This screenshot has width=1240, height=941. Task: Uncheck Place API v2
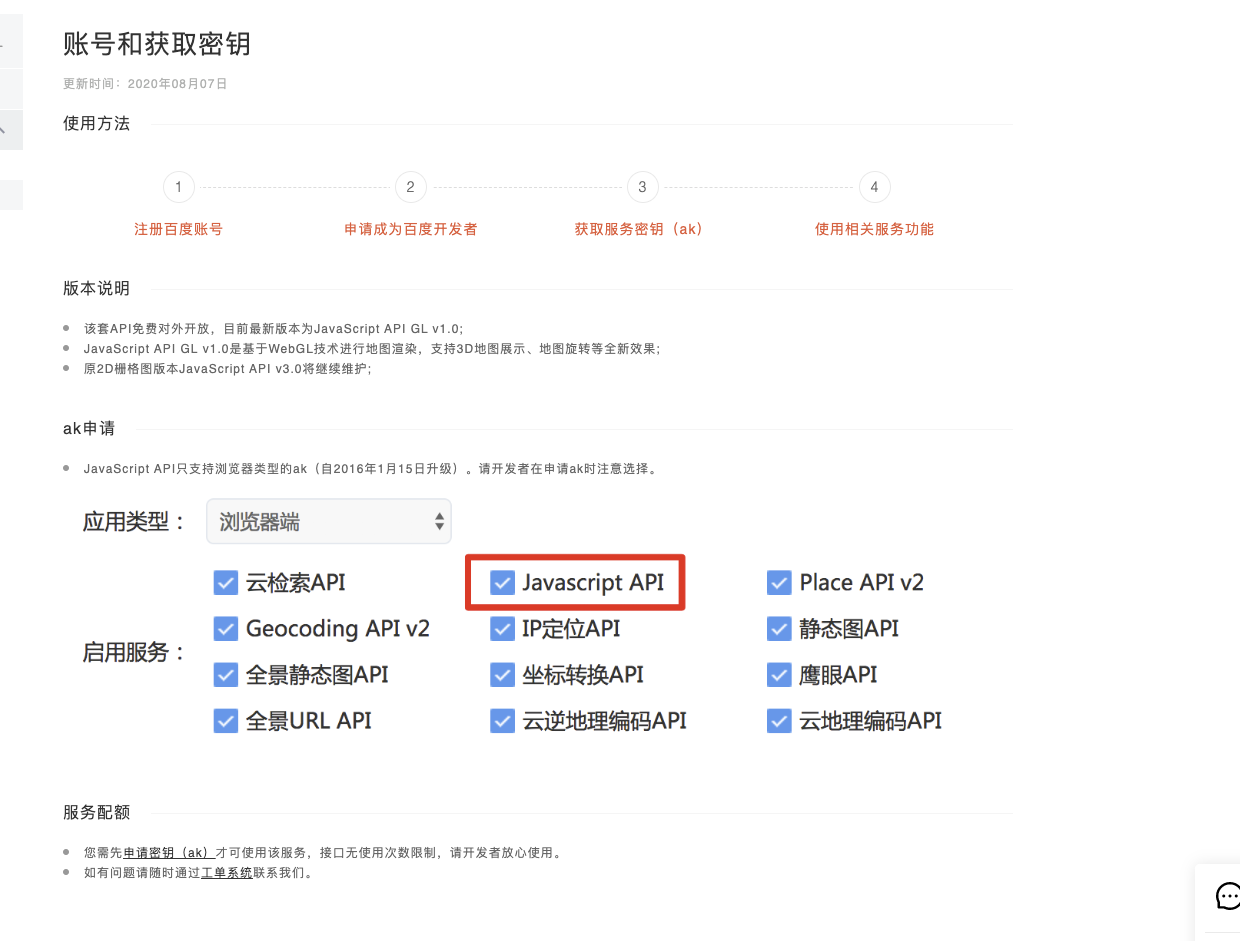pyautogui.click(x=779, y=582)
